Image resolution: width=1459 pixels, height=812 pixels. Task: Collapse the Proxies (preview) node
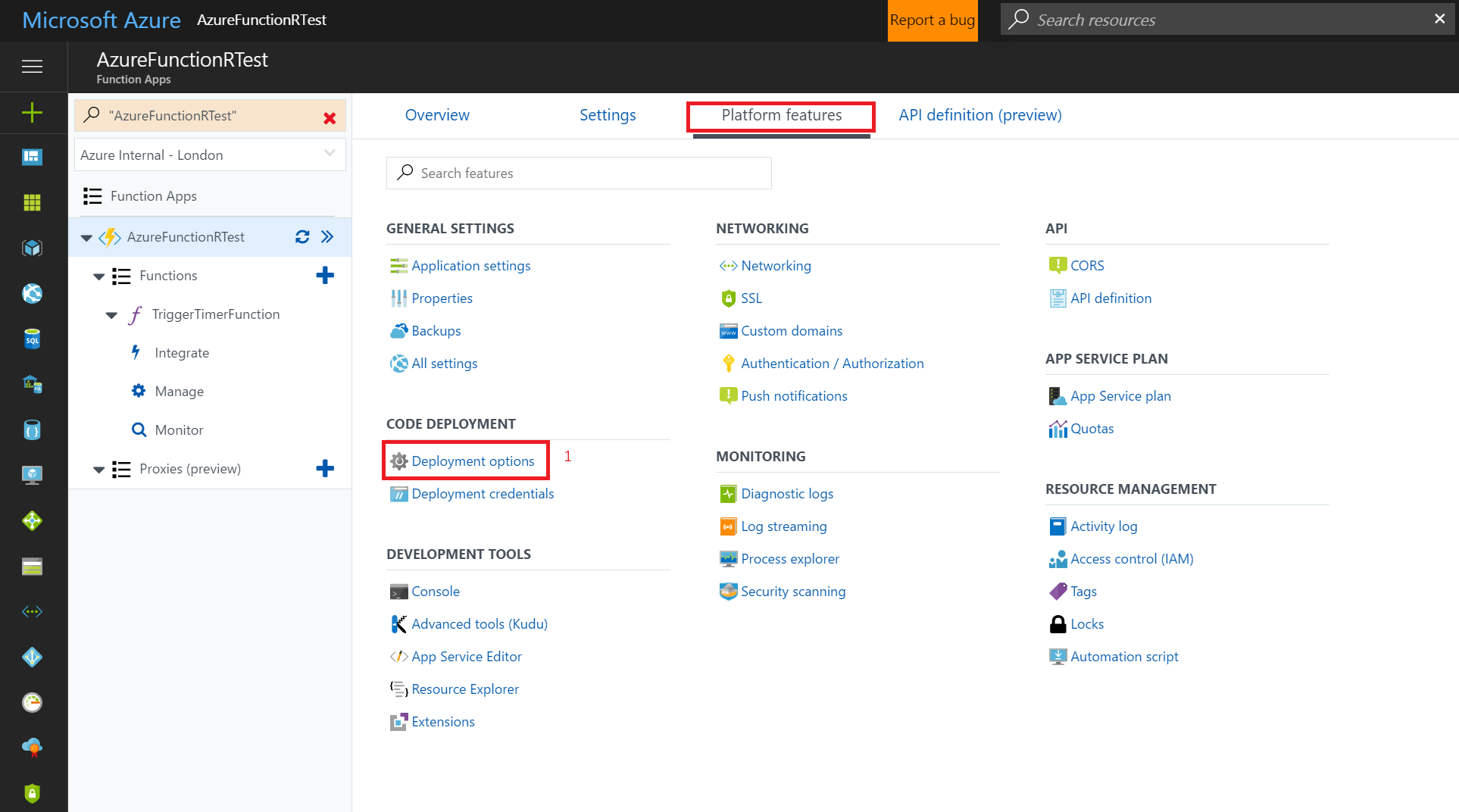(98, 470)
